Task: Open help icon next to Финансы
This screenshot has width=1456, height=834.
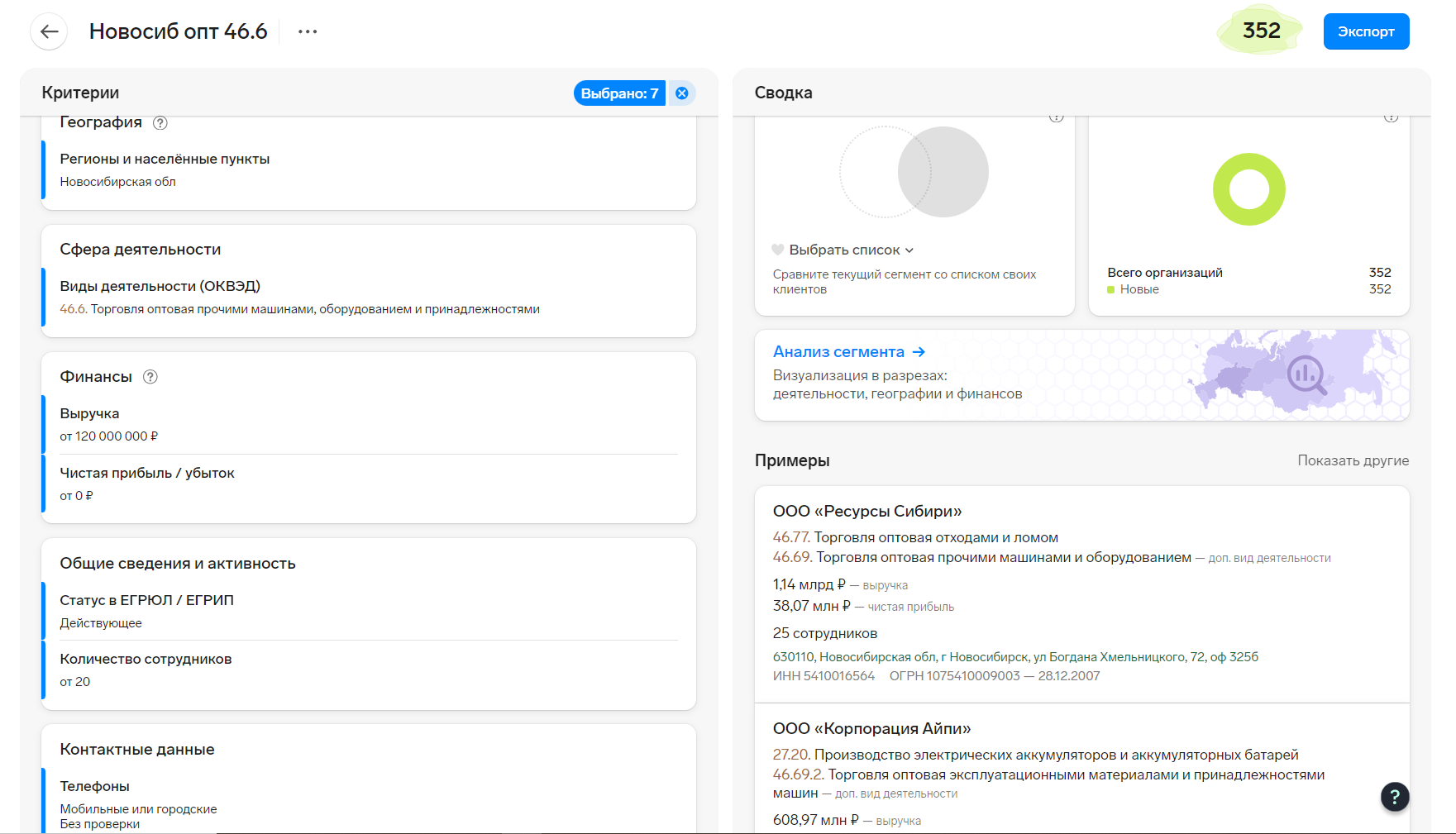Action: pos(150,377)
